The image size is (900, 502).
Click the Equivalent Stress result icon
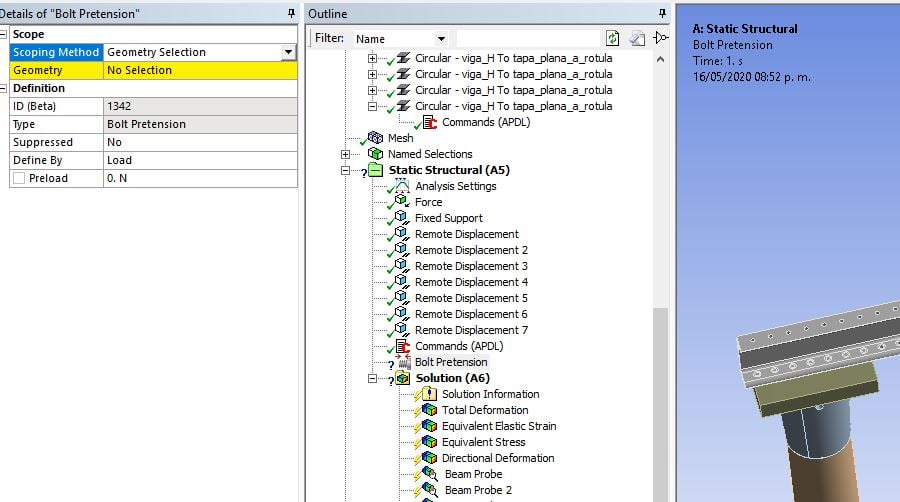click(x=429, y=442)
